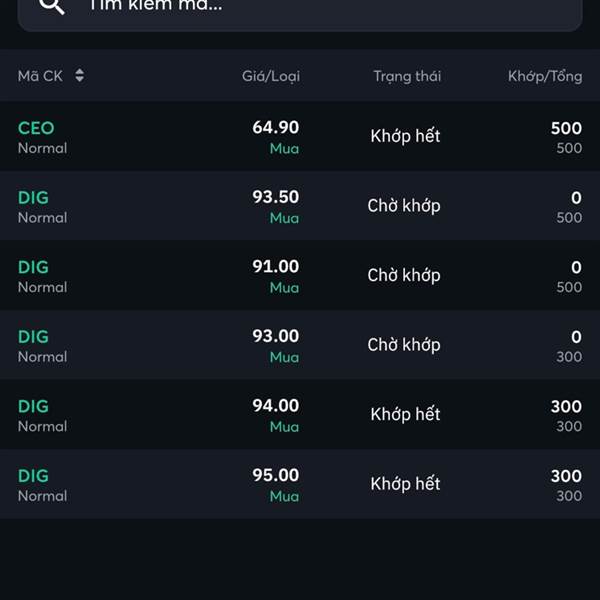Screen dimensions: 600x600
Task: Open the CEO order at 64.90
Action: tap(300, 137)
